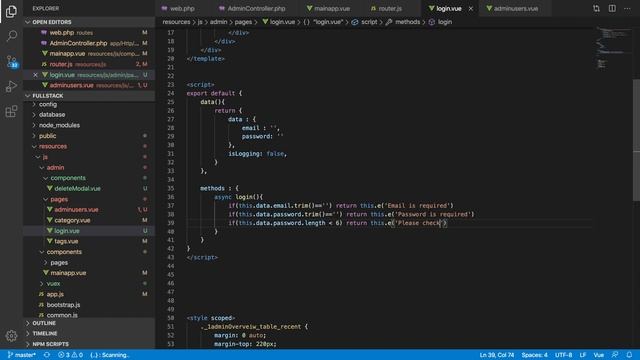640x360 pixels.
Task: Click line number 35 in gutter
Action: pos(170,188)
